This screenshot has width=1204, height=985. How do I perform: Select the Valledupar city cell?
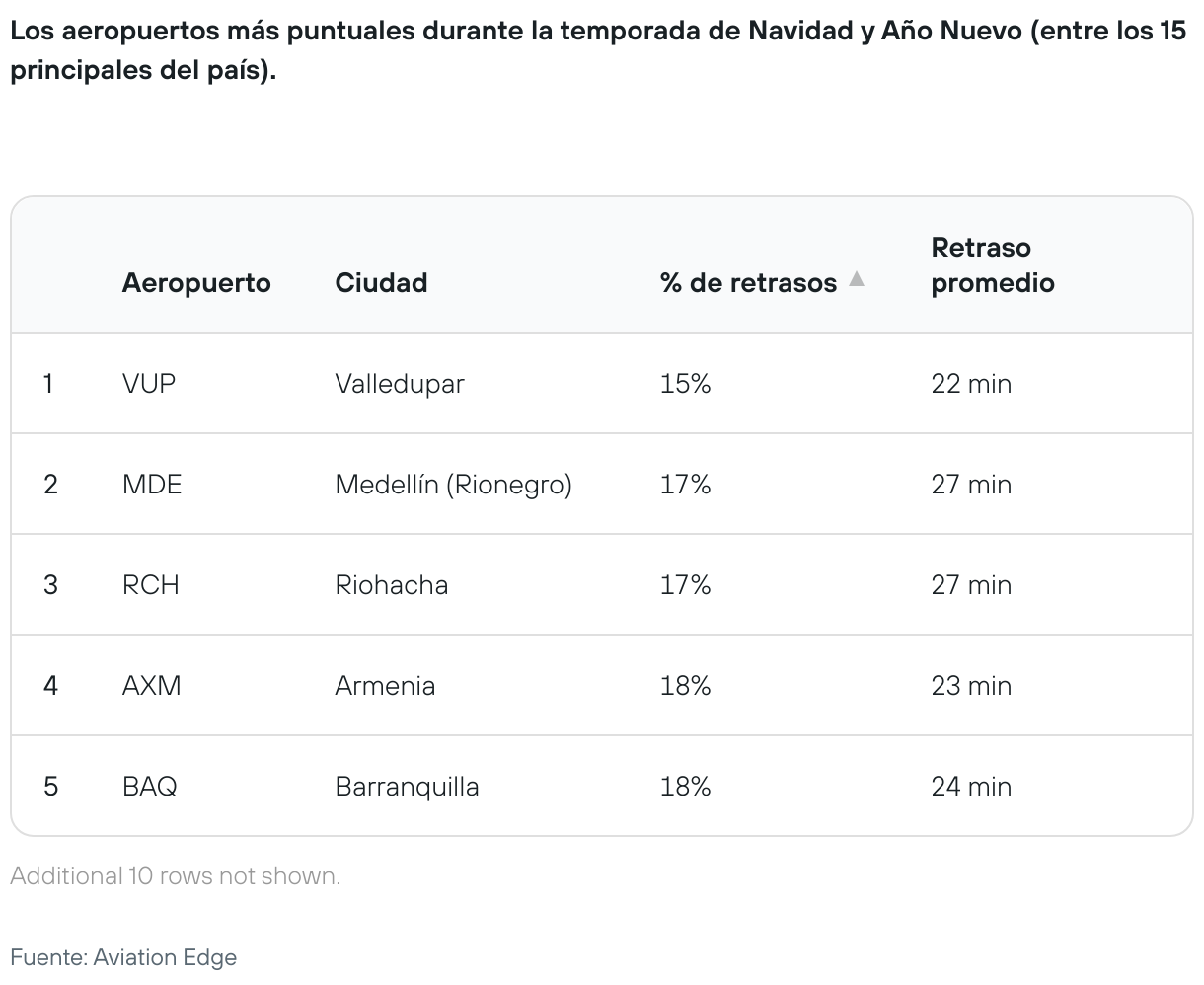click(400, 383)
